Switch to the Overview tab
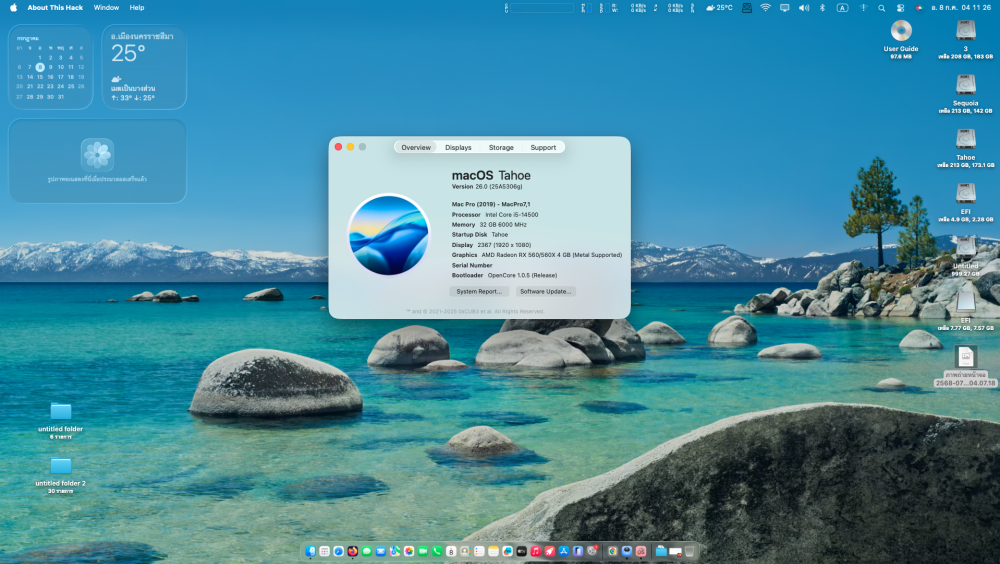The height and width of the screenshot is (564, 1000). tap(416, 147)
